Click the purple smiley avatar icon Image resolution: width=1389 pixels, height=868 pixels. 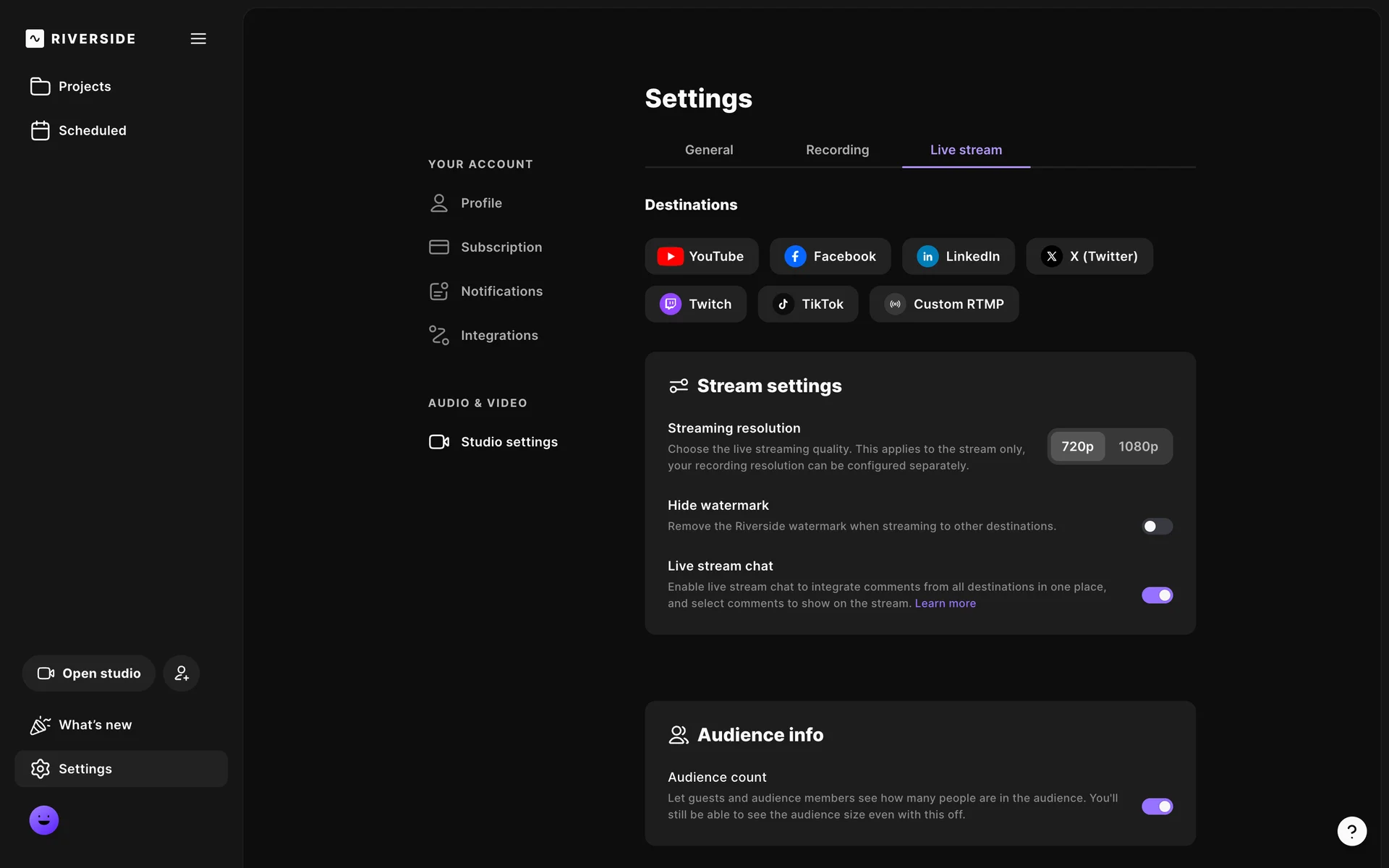pos(44,820)
